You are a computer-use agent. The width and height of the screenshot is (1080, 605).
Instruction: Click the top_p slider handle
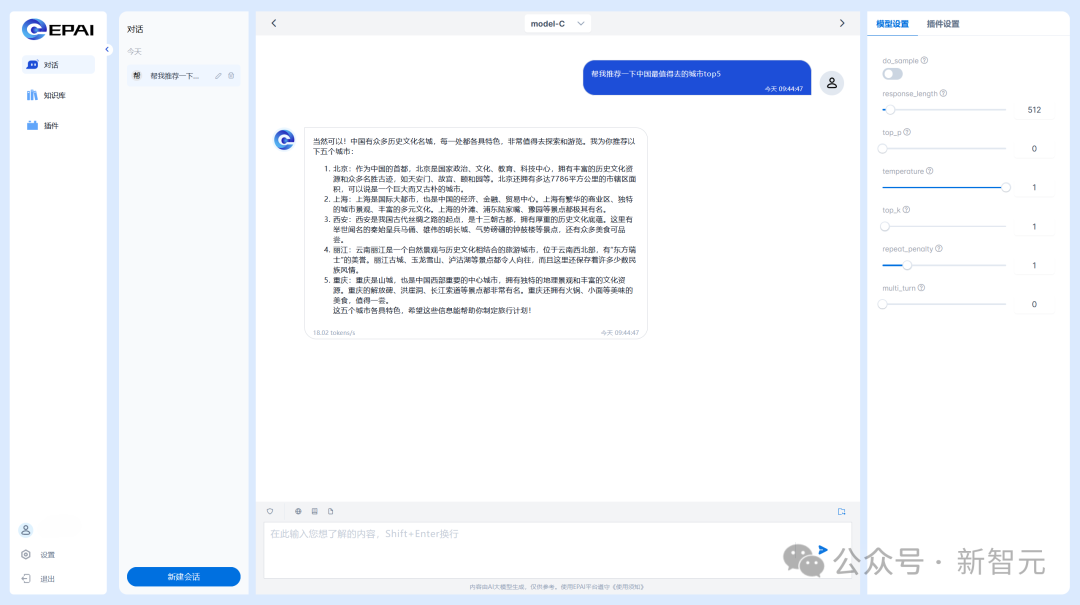click(883, 148)
